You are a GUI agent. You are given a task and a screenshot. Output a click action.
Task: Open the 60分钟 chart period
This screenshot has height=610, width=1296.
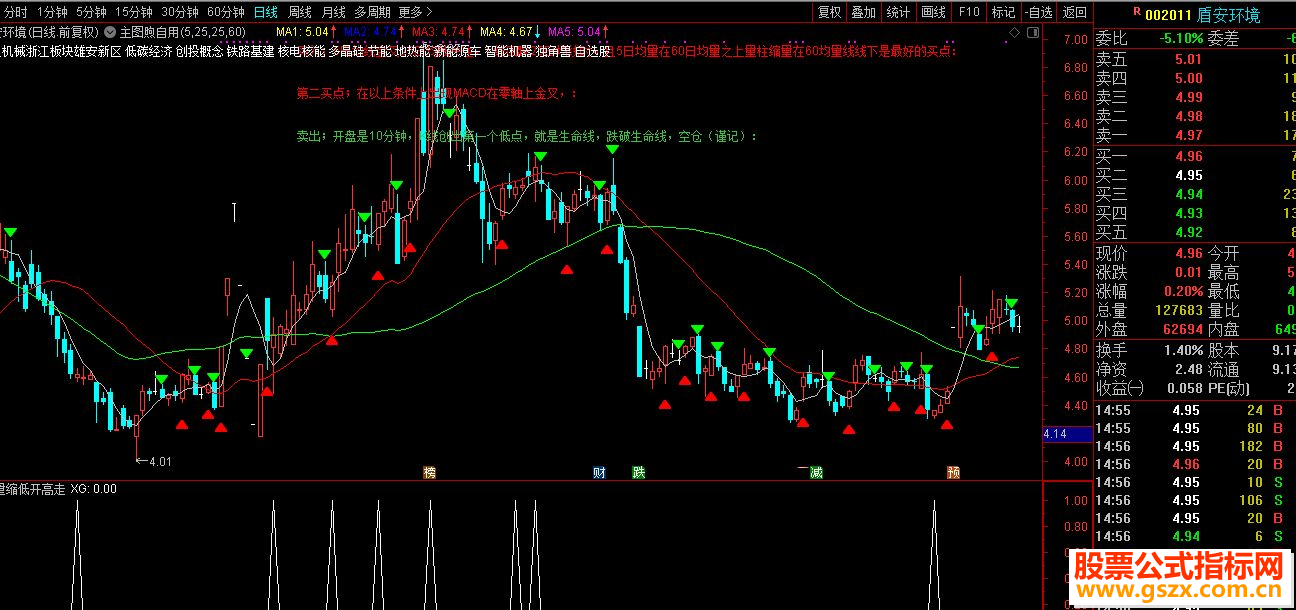[x=226, y=12]
